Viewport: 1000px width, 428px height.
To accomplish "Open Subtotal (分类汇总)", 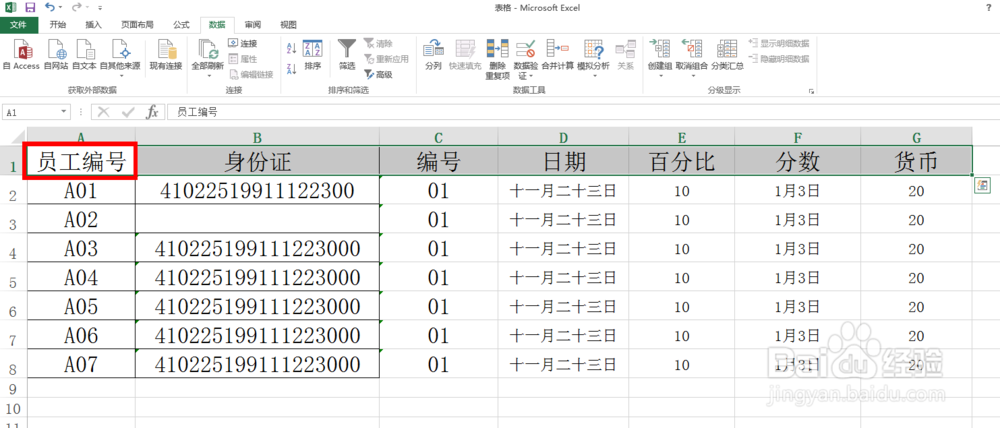I will coord(727,55).
